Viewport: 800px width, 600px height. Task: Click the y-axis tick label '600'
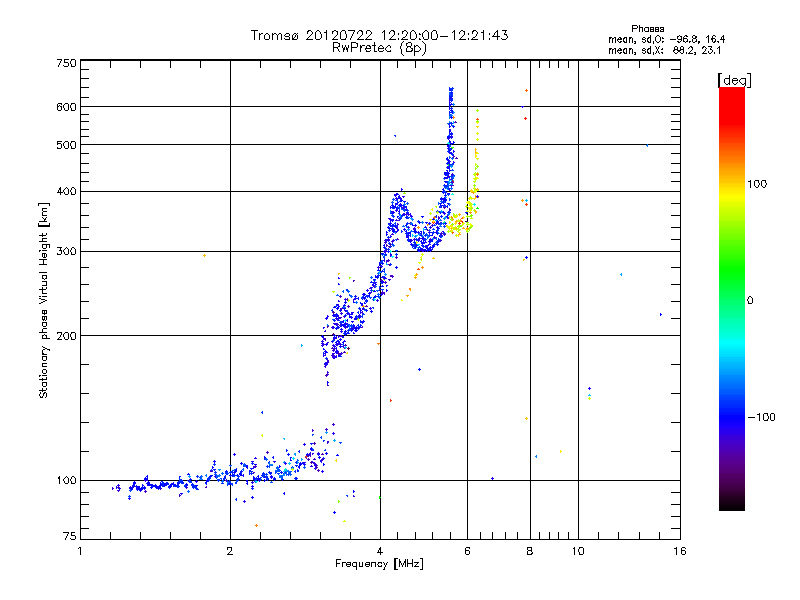[x=66, y=107]
